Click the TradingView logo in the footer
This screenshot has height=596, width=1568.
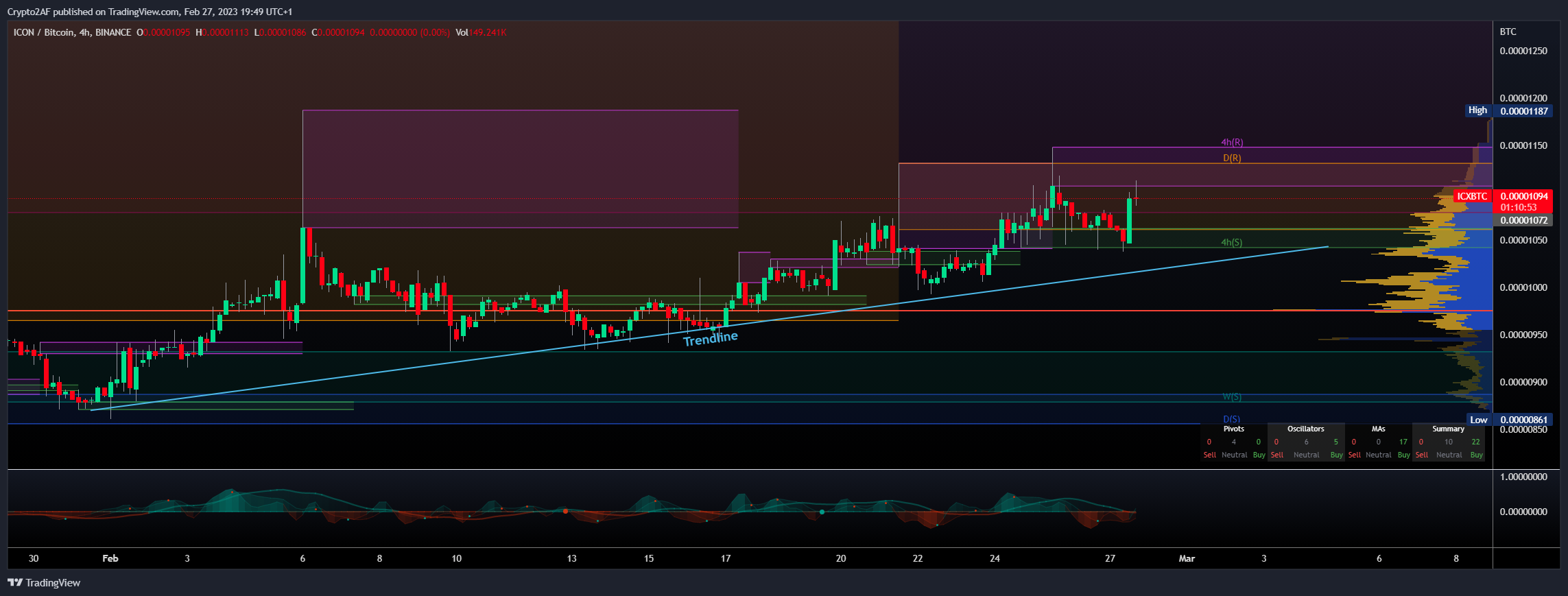coord(44,582)
